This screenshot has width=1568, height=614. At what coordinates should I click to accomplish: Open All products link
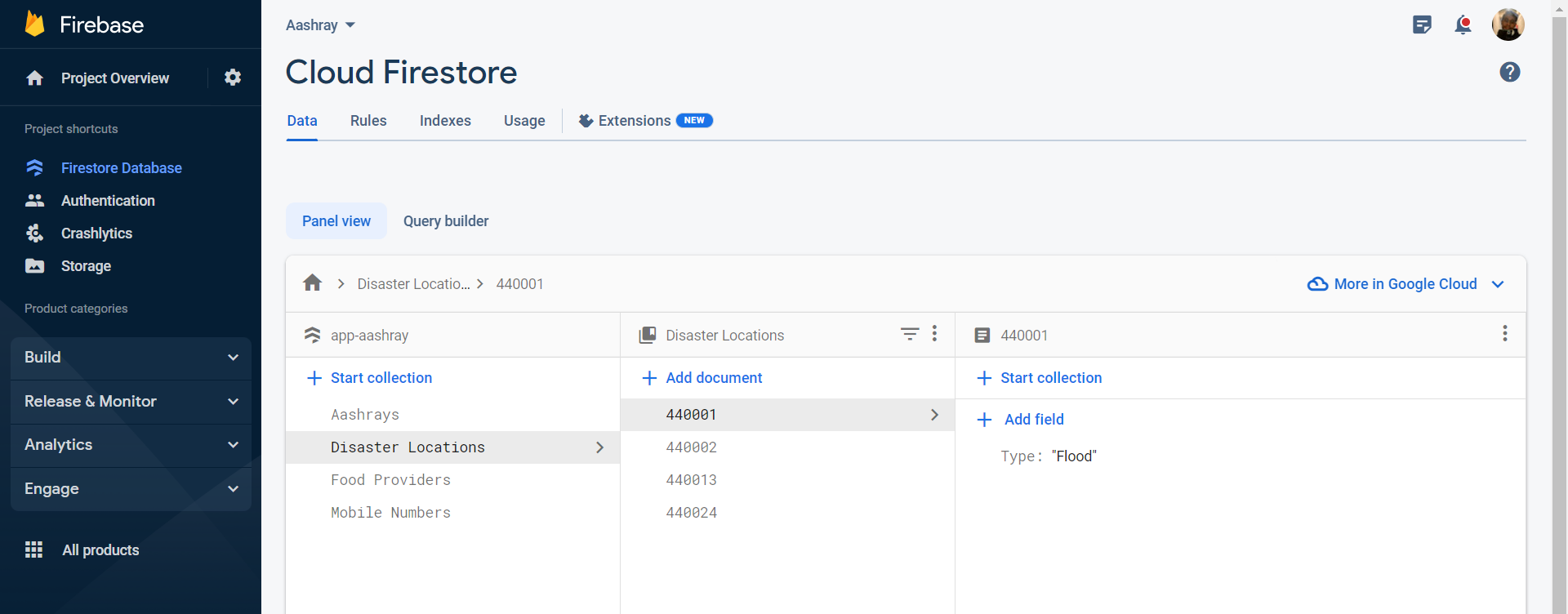100,550
